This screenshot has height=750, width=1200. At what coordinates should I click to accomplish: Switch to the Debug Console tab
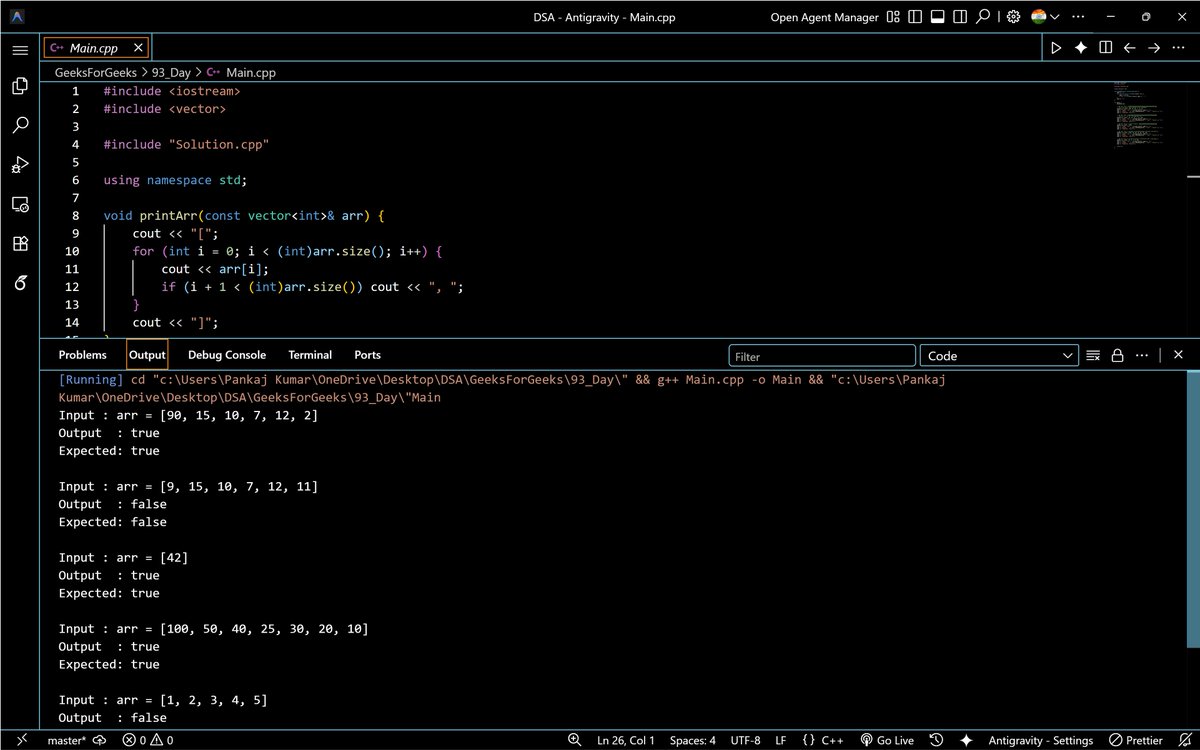[x=227, y=355]
